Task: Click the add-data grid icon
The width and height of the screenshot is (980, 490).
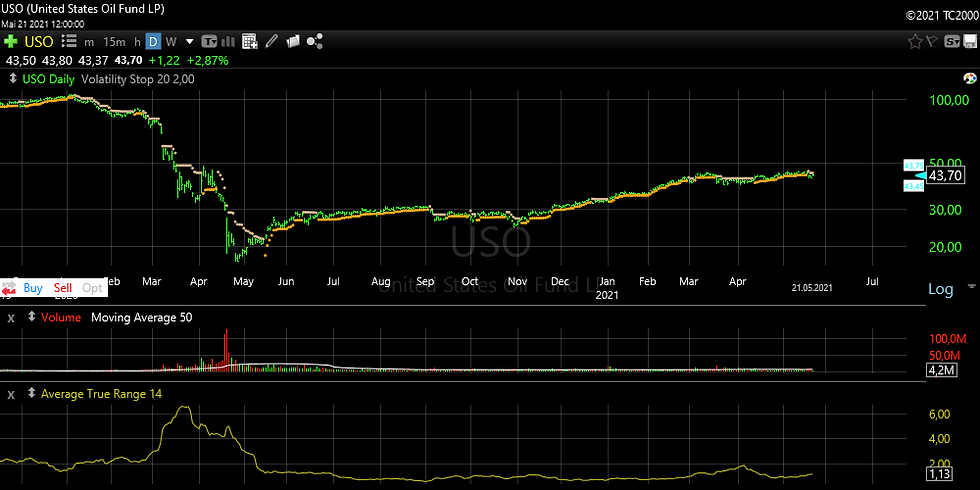Action: click(250, 42)
